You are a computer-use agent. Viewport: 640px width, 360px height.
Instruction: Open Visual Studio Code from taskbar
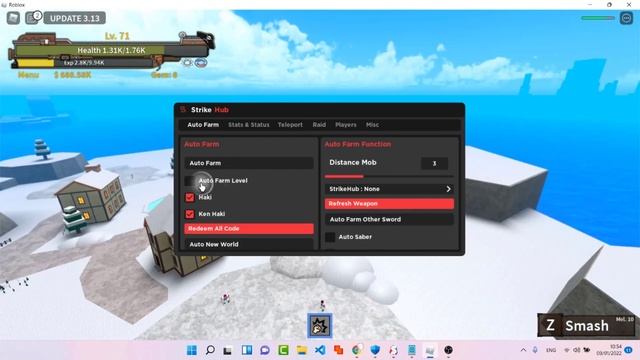point(320,350)
